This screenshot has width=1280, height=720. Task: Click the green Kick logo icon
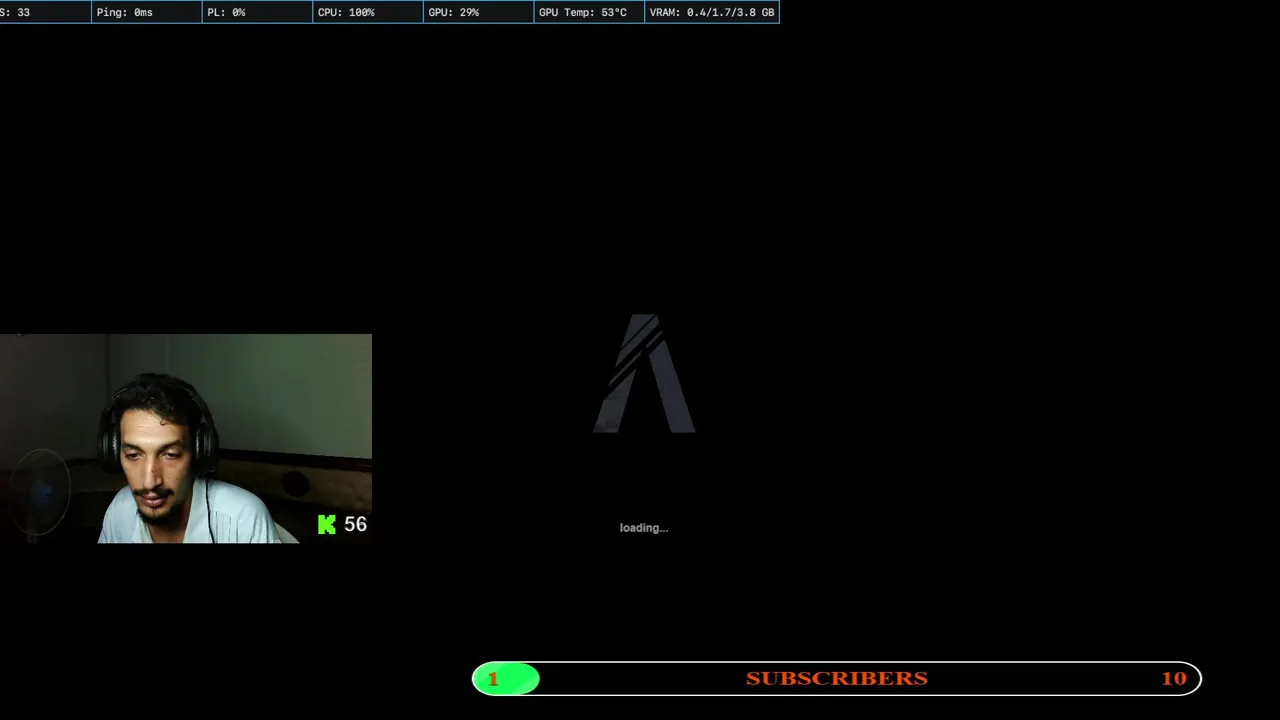pyautogui.click(x=327, y=525)
